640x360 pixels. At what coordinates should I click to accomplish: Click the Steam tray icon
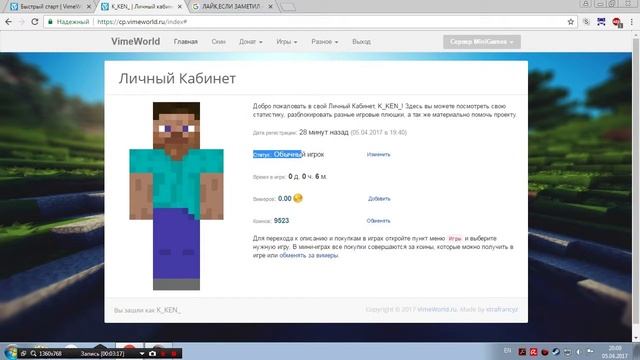[556, 352]
